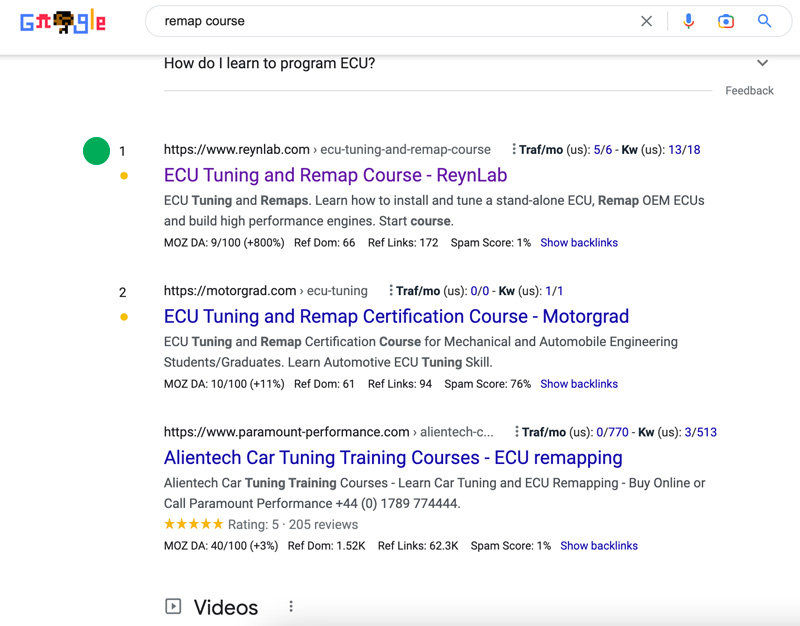The height and width of the screenshot is (626, 800).
Task: Click keyword count 3/513 for Paramount result
Action: coord(701,432)
